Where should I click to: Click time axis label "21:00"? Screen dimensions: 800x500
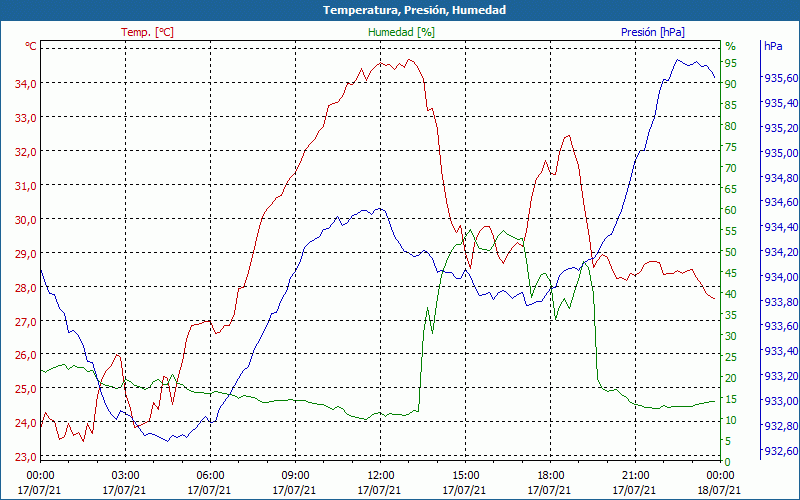[x=635, y=476]
